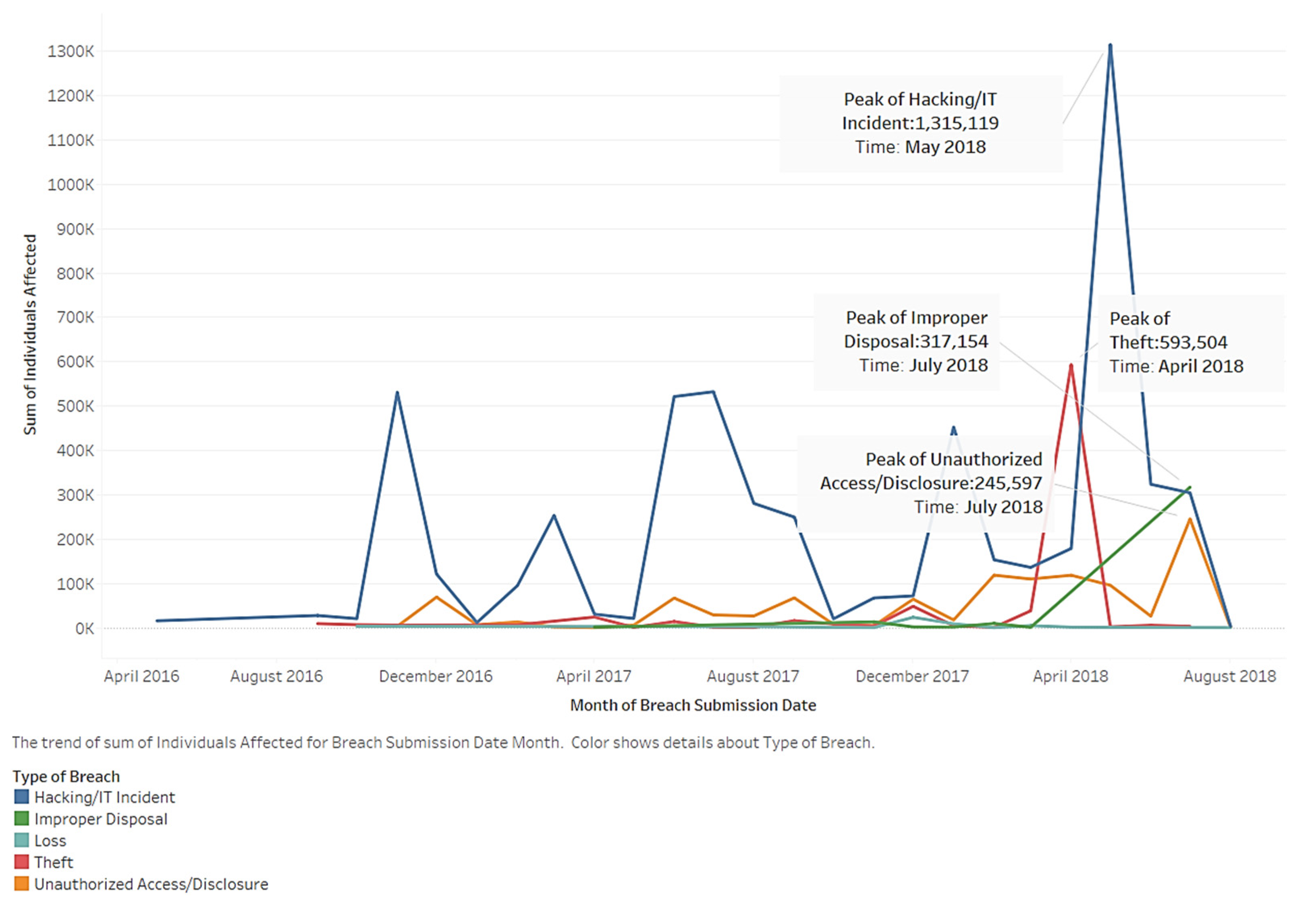Click the Improper Disposal legend label
Image resolution: width=1316 pixels, height=905 pixels.
[x=101, y=819]
